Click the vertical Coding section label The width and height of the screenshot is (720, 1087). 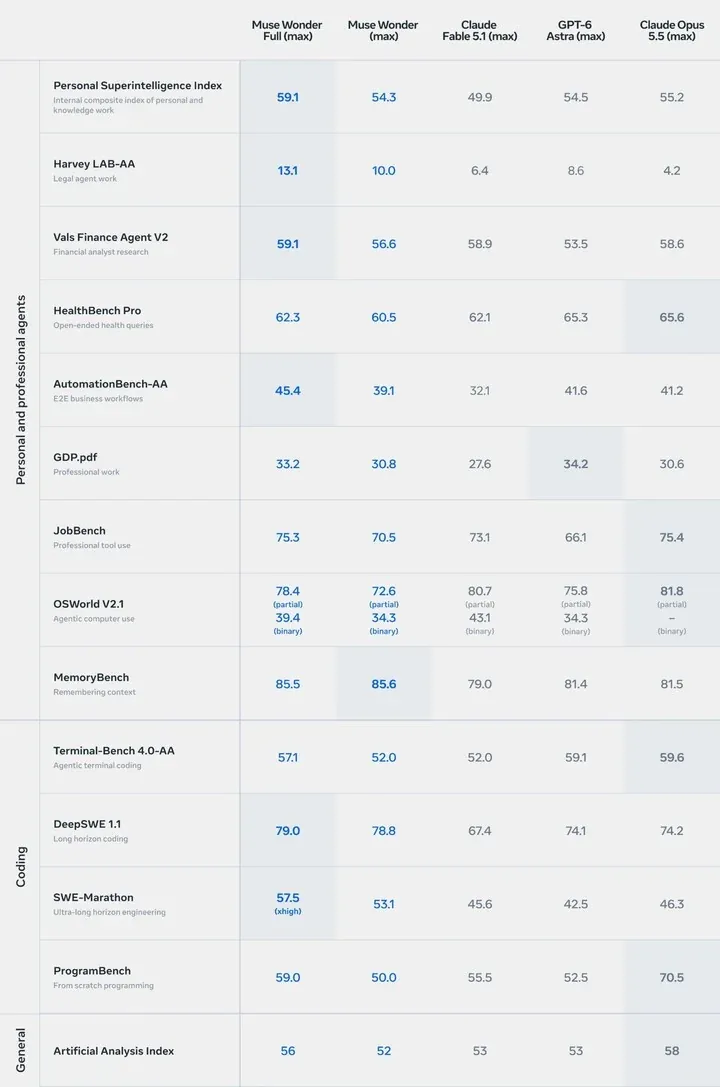pos(21,867)
